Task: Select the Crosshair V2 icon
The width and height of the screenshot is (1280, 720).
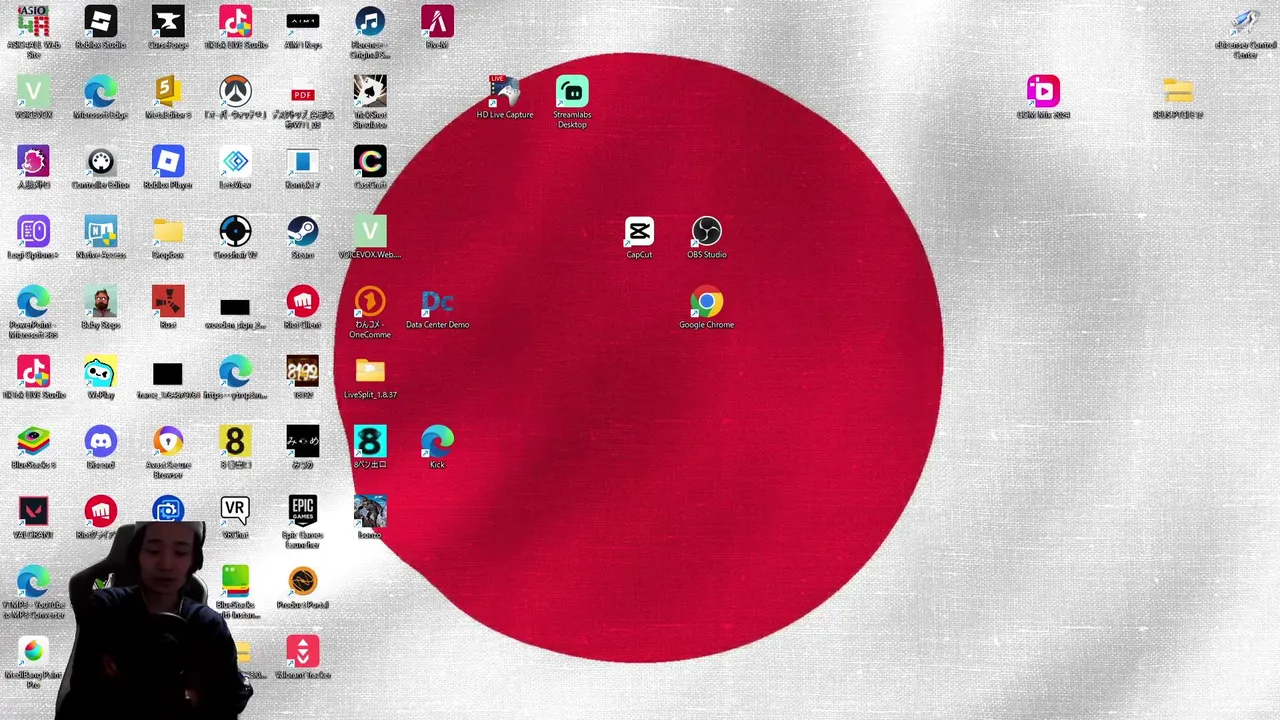Action: coord(235,232)
